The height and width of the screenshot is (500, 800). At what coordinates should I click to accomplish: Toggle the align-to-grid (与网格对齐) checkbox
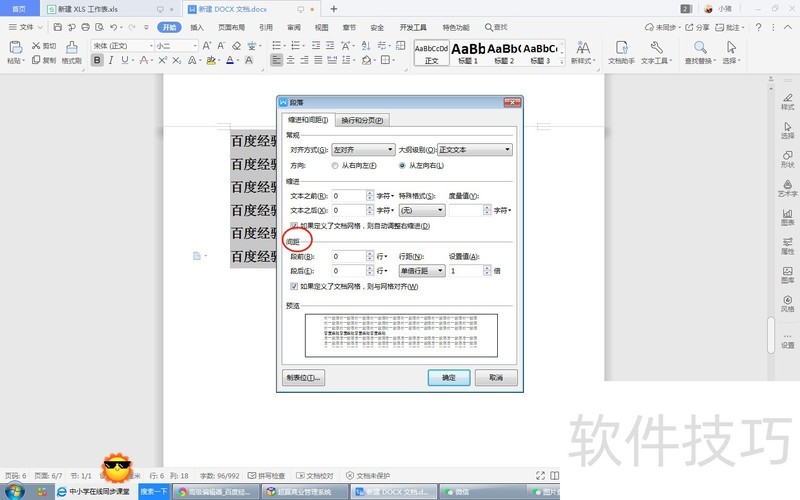pos(295,286)
